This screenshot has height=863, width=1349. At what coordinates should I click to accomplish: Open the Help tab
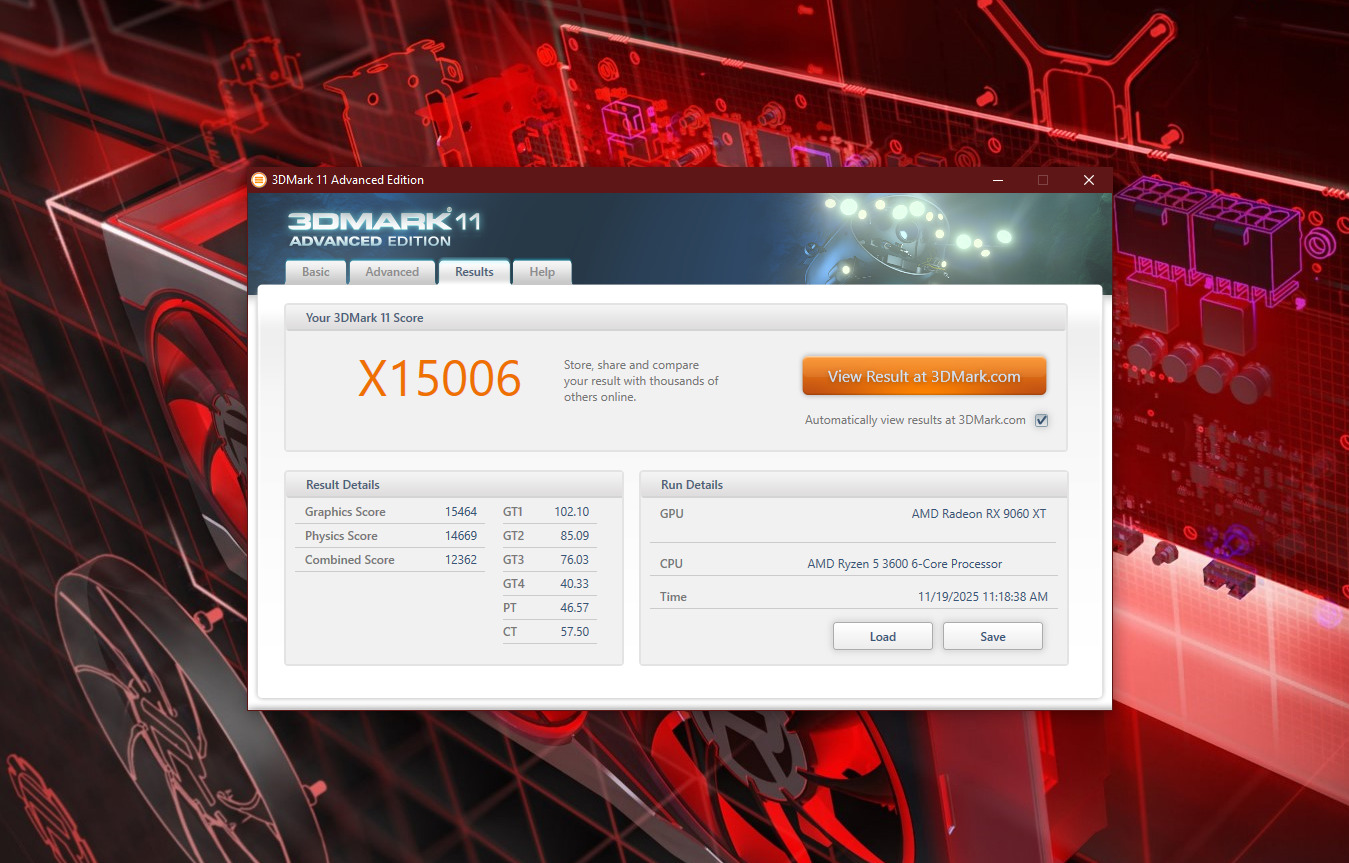point(542,272)
